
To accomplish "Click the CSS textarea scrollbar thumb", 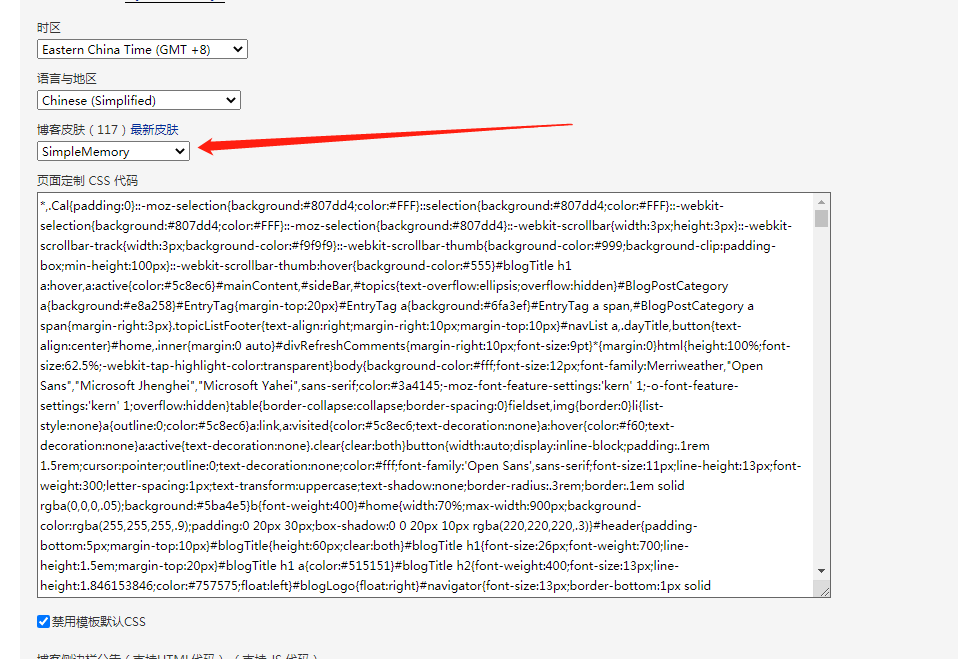I will pos(821,219).
